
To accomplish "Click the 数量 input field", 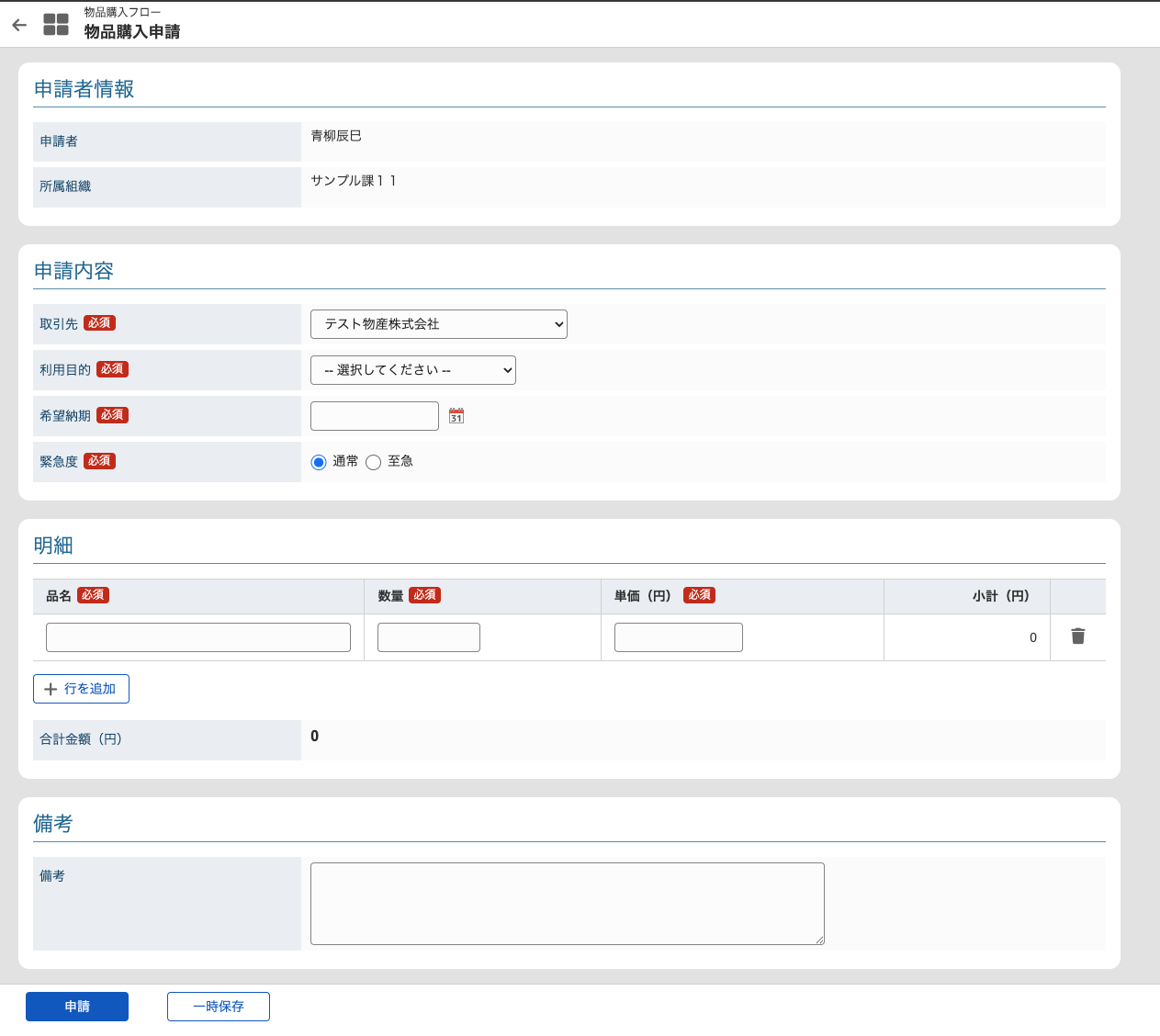I will (x=429, y=637).
